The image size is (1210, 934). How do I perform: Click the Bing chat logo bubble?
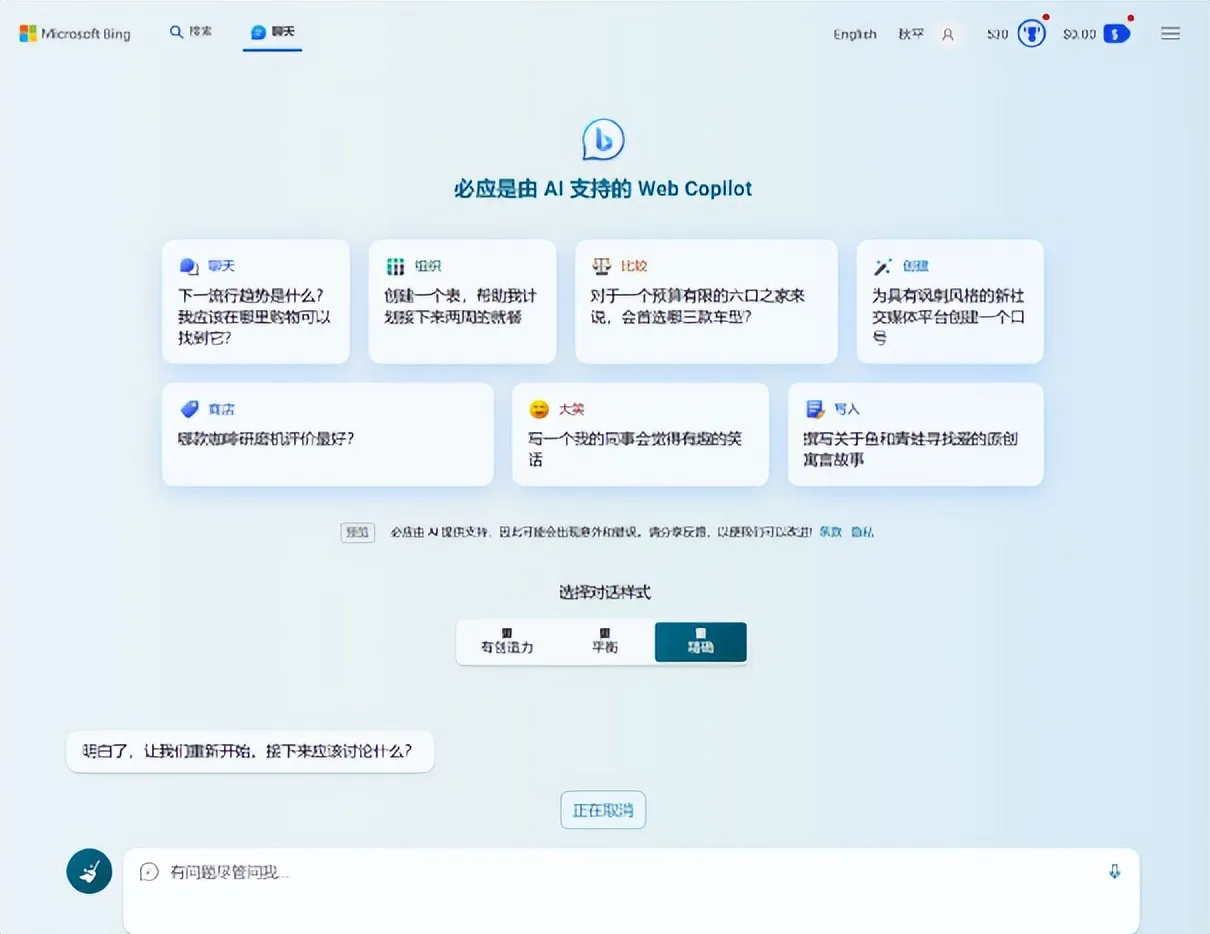[603, 139]
